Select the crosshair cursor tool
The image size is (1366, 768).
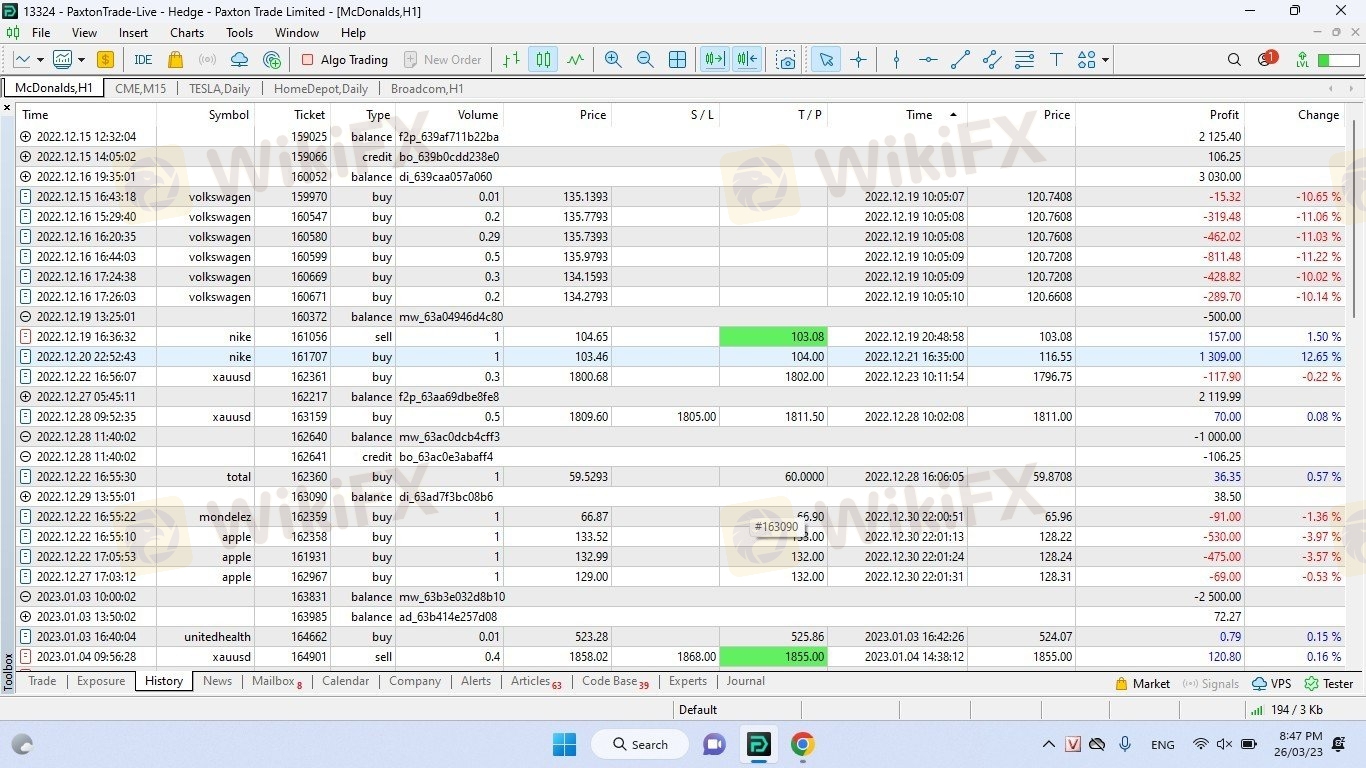click(858, 60)
